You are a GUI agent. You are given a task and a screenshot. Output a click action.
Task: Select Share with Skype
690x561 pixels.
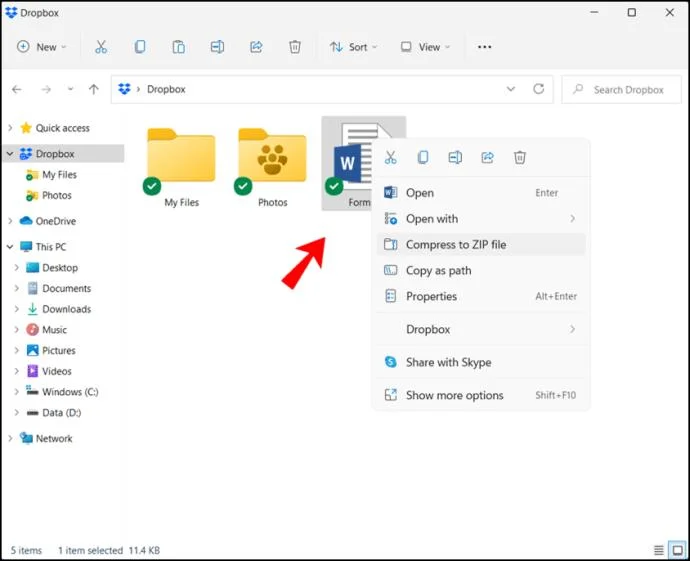[481, 362]
